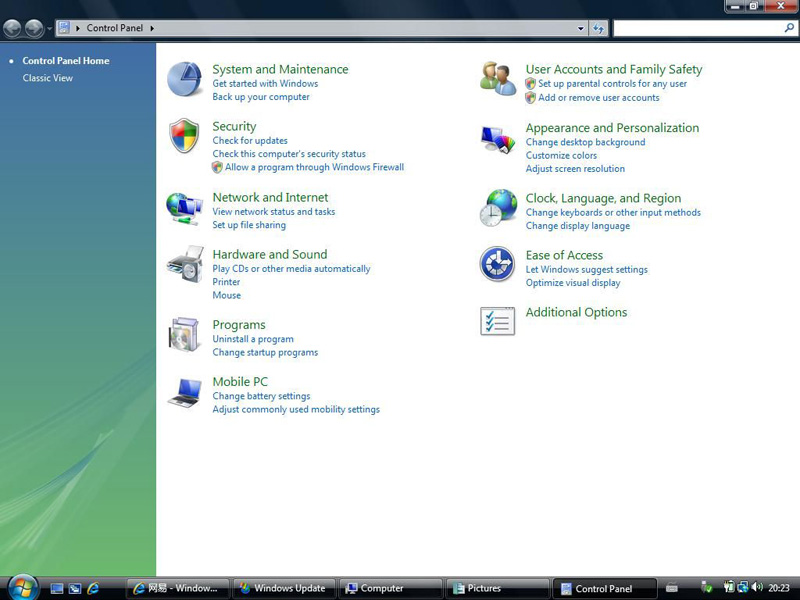Expand the arrow before Control Panel breadcrumb
The image size is (800, 600).
point(78,28)
